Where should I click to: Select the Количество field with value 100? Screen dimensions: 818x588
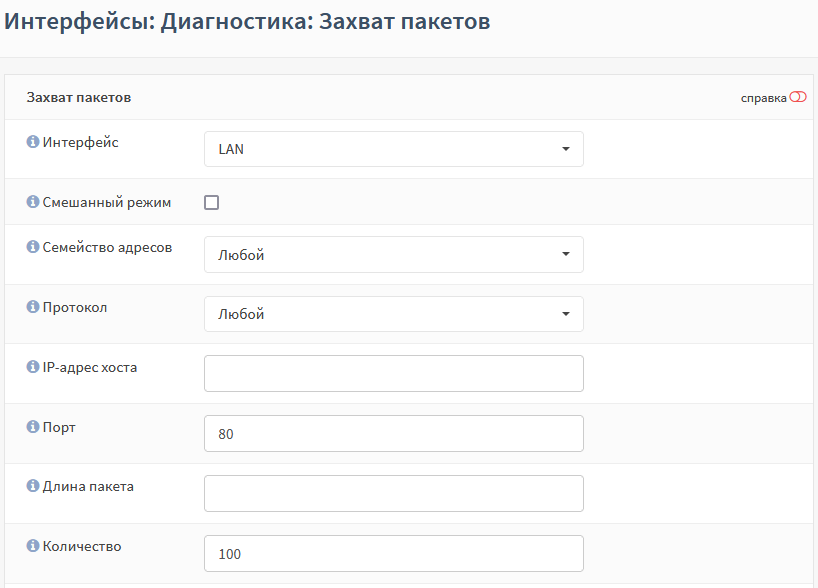point(393,553)
